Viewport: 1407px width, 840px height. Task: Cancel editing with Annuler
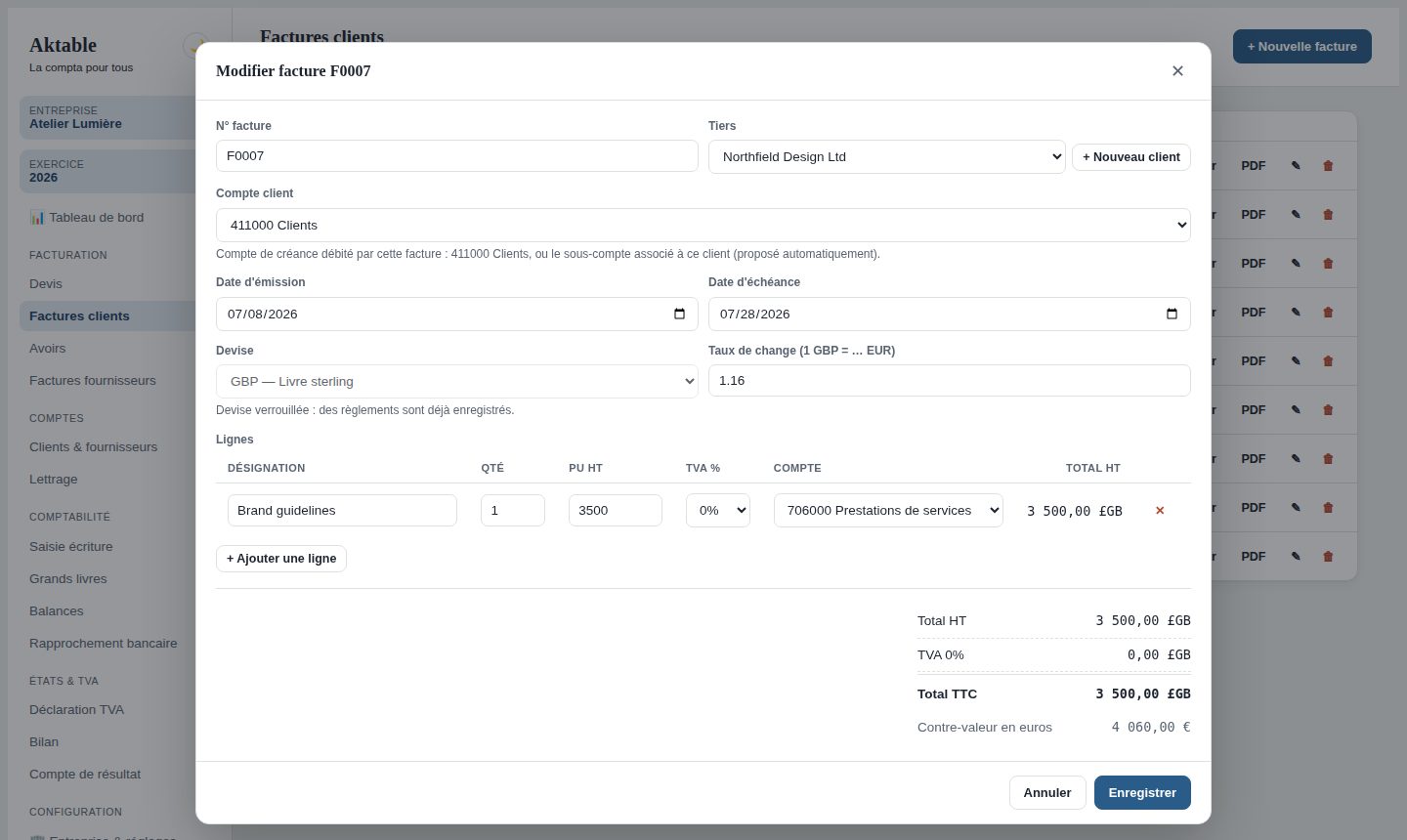[1046, 792]
